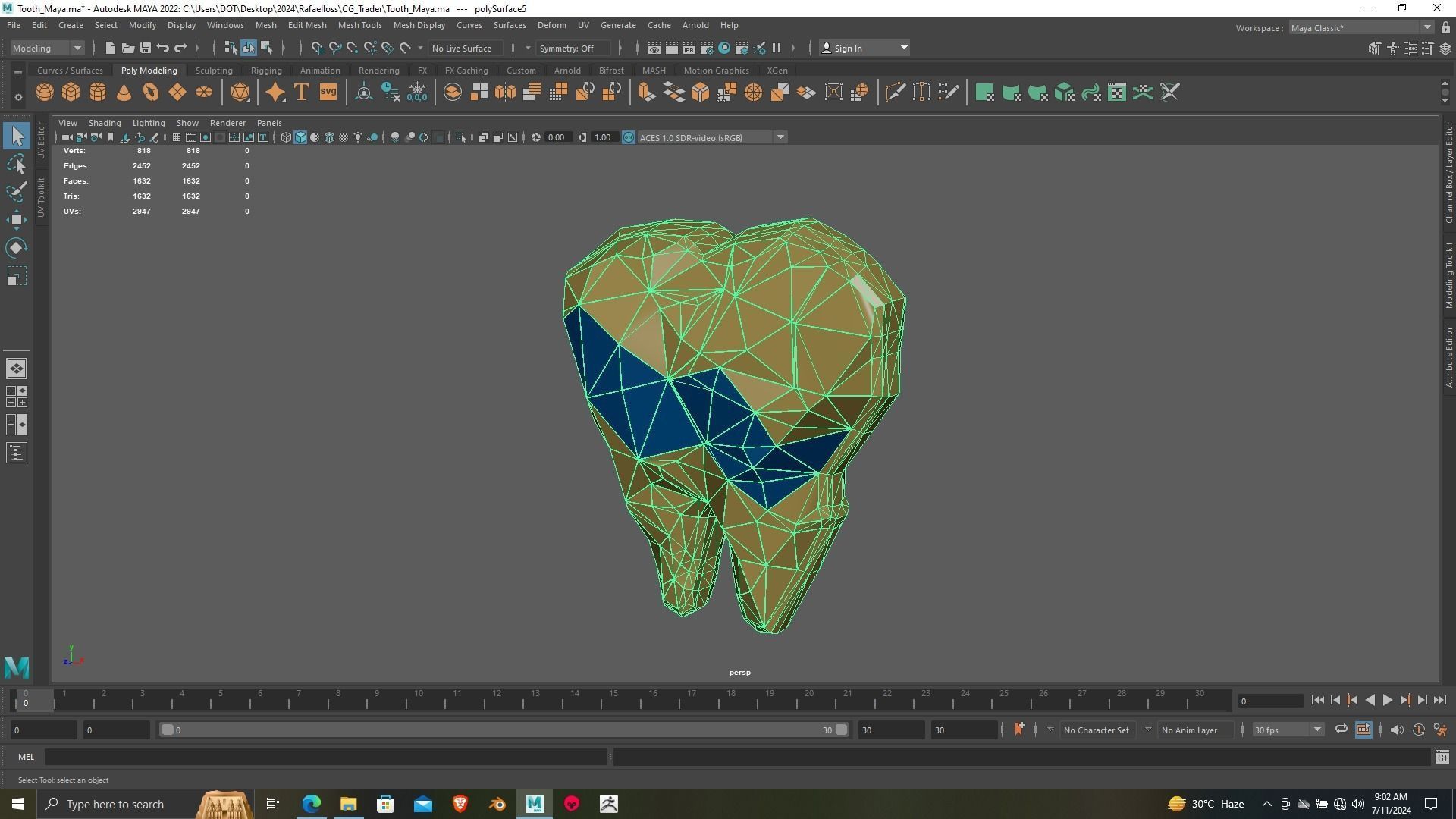1456x819 pixels.
Task: Toggle wireframe display in viewport toolbar
Action: point(286,137)
